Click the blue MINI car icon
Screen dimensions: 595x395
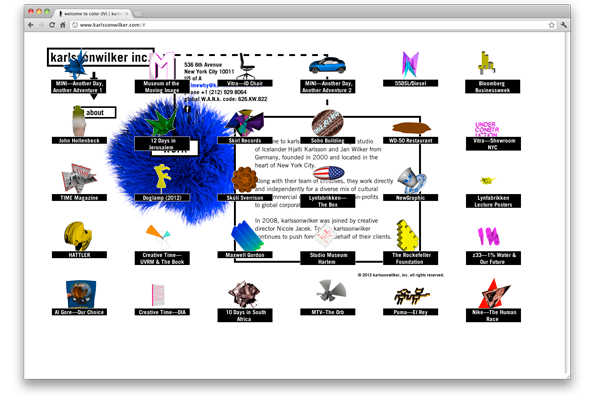pyautogui.click(x=327, y=66)
